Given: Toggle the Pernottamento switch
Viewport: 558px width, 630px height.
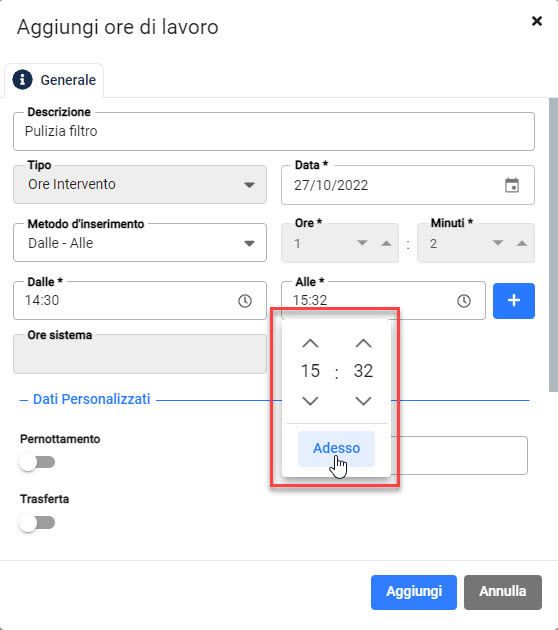Looking at the screenshot, I should [37, 462].
